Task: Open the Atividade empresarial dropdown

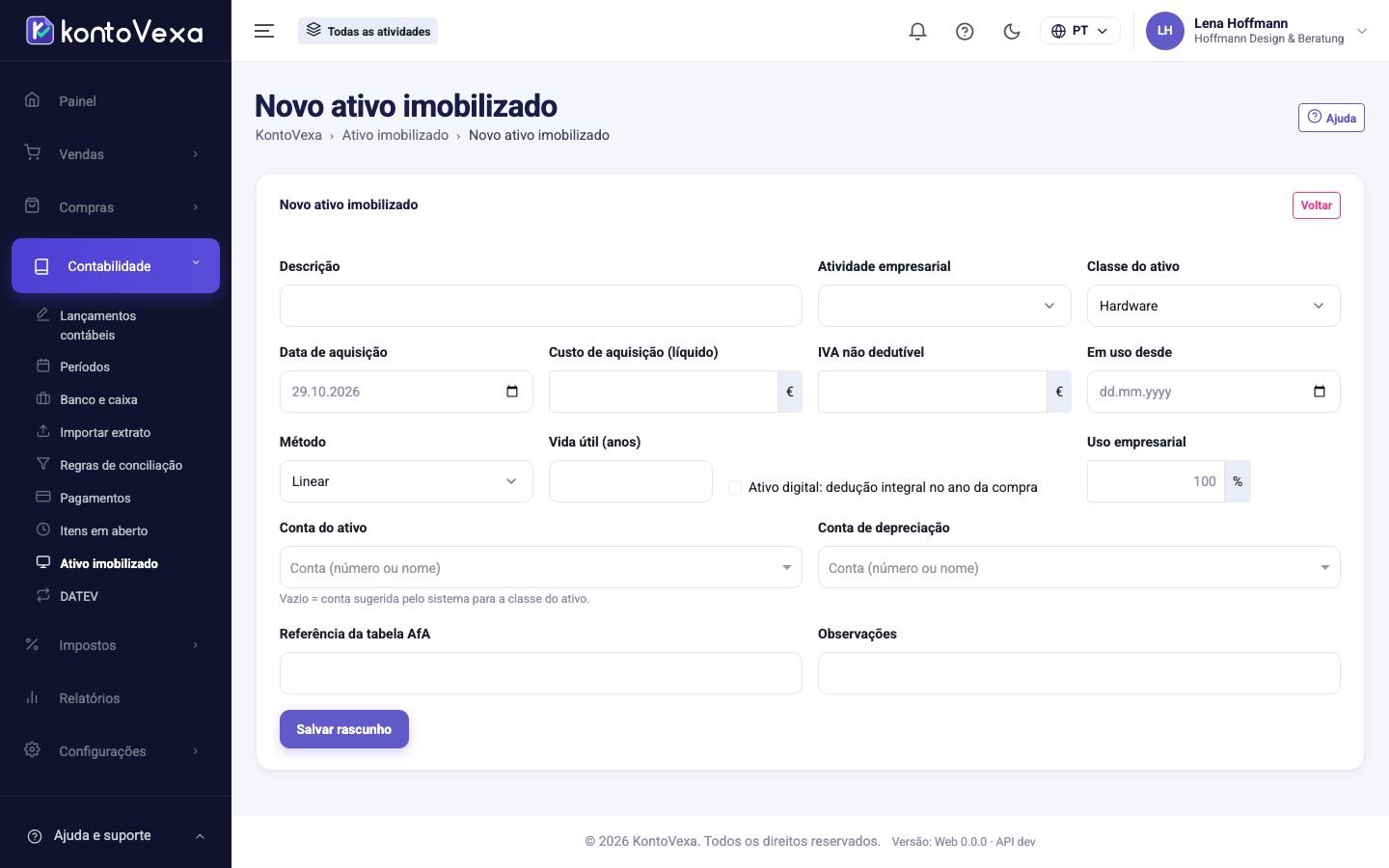Action: tap(944, 306)
